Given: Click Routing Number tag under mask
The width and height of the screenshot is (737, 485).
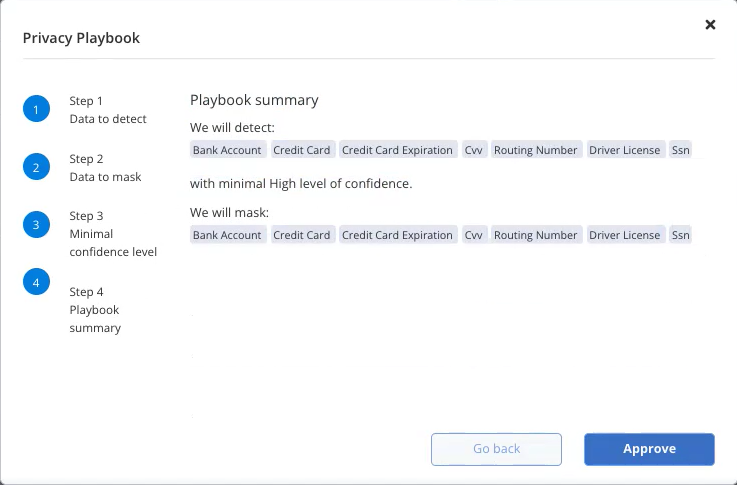Looking at the screenshot, I should point(536,235).
